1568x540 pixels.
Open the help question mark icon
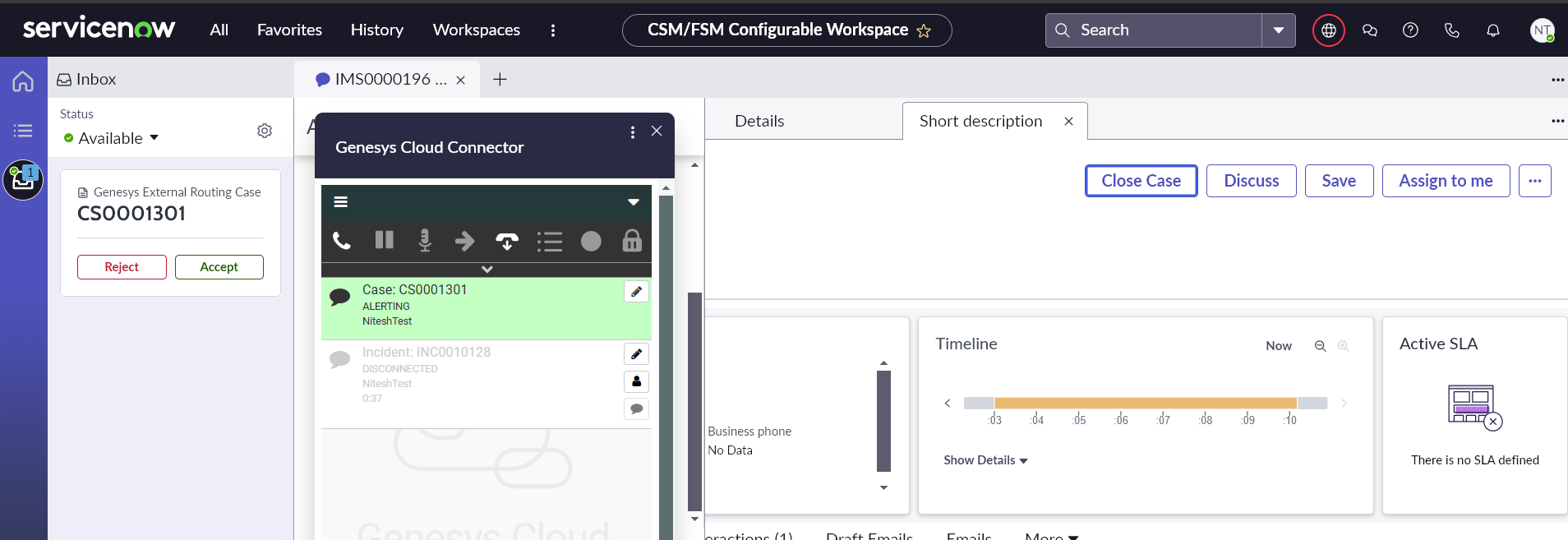click(1410, 30)
